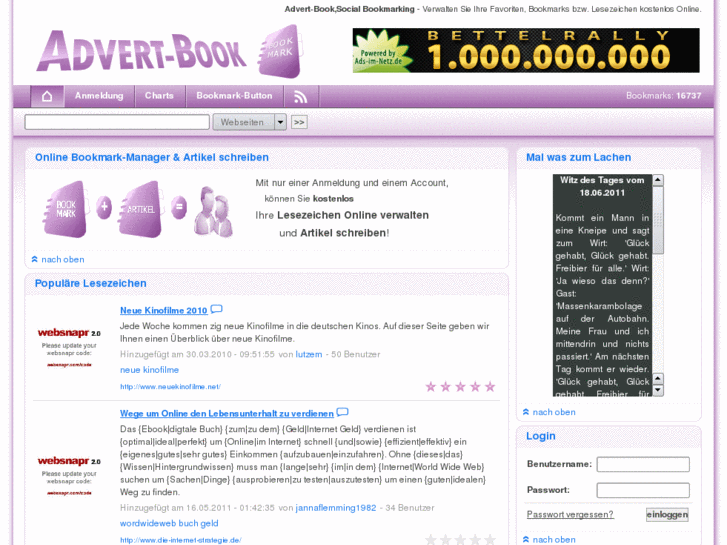Click the Login heading
This screenshot has width=727, height=545.
(x=540, y=436)
